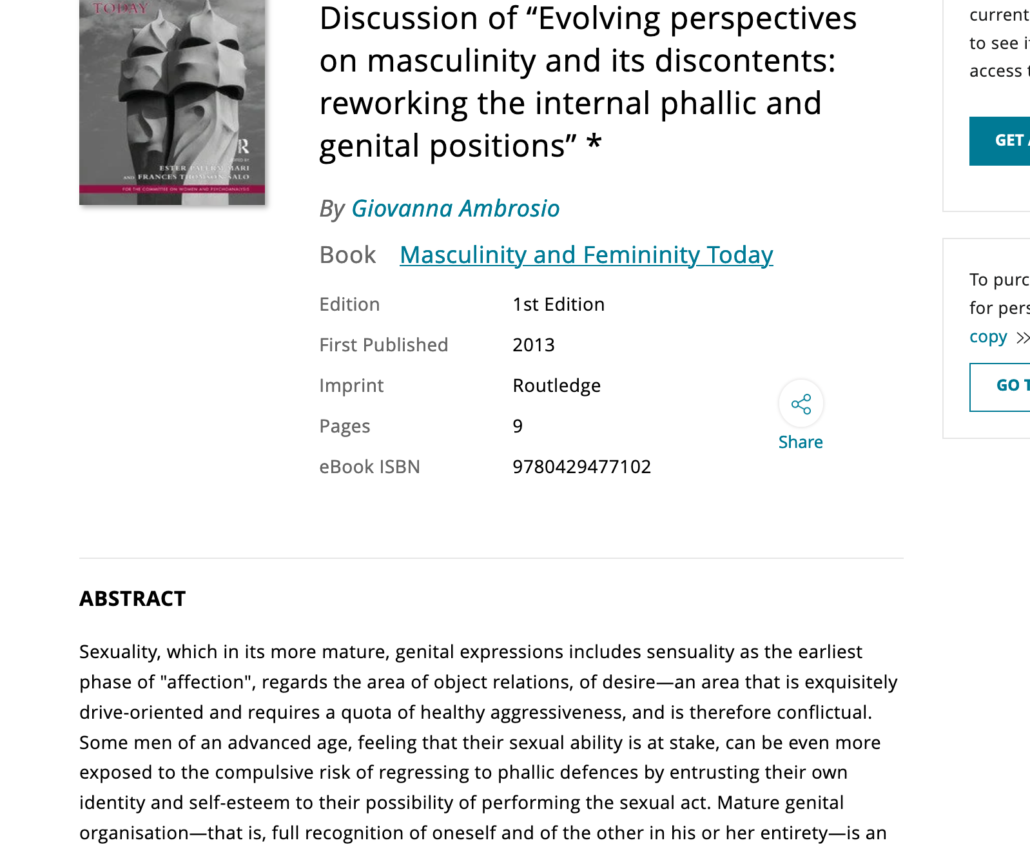Click the 'Book' label before the title link
Image resolution: width=1030 pixels, height=847 pixels.
click(x=347, y=255)
